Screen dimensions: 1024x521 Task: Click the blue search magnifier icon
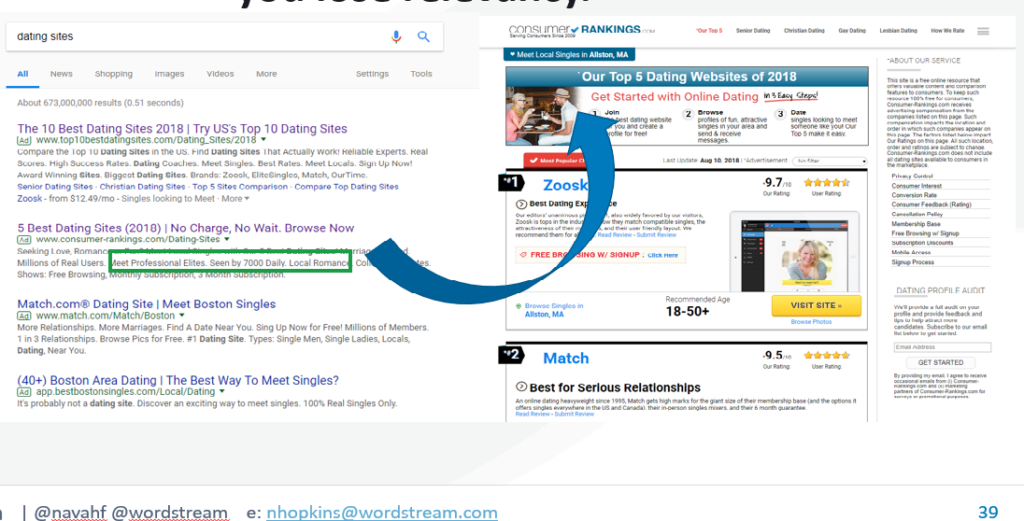click(x=423, y=37)
